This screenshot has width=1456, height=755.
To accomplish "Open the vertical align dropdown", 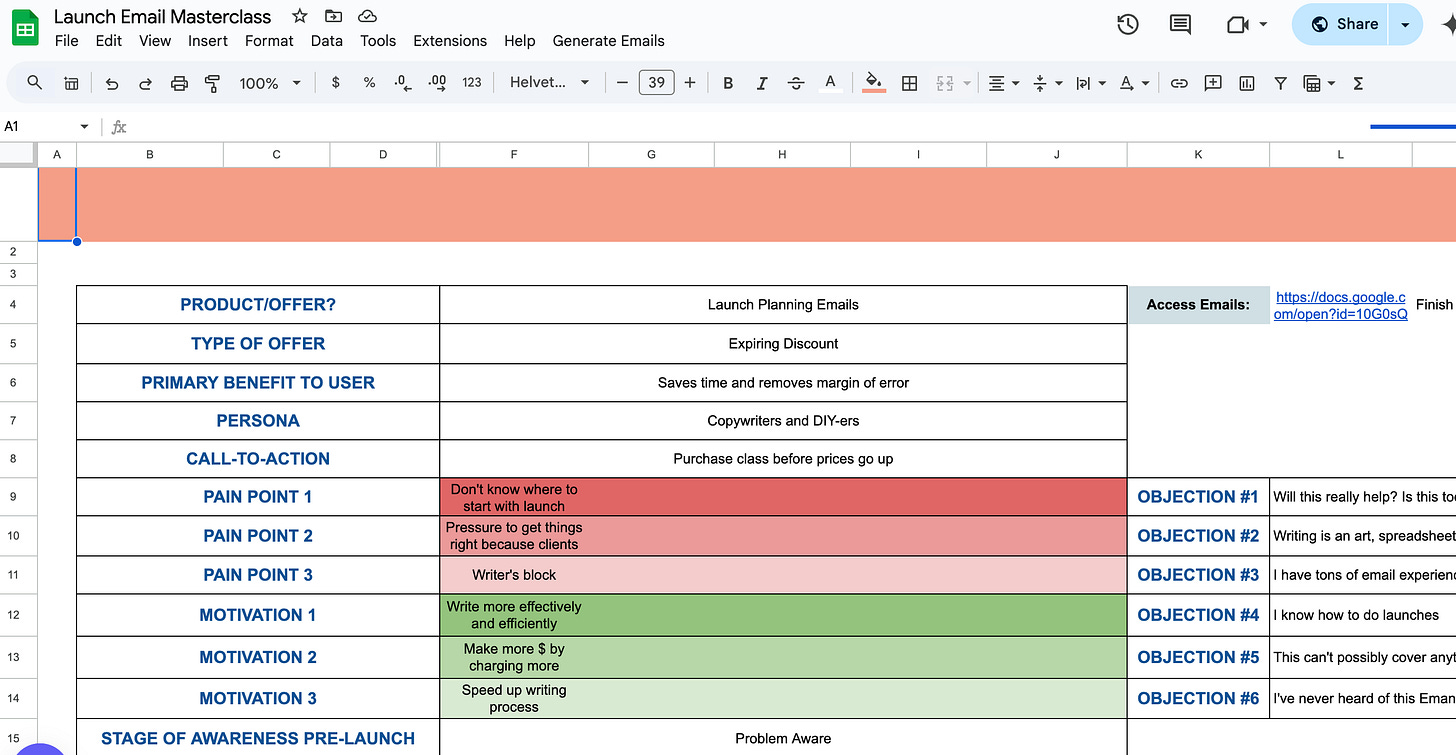I will [x=1046, y=83].
